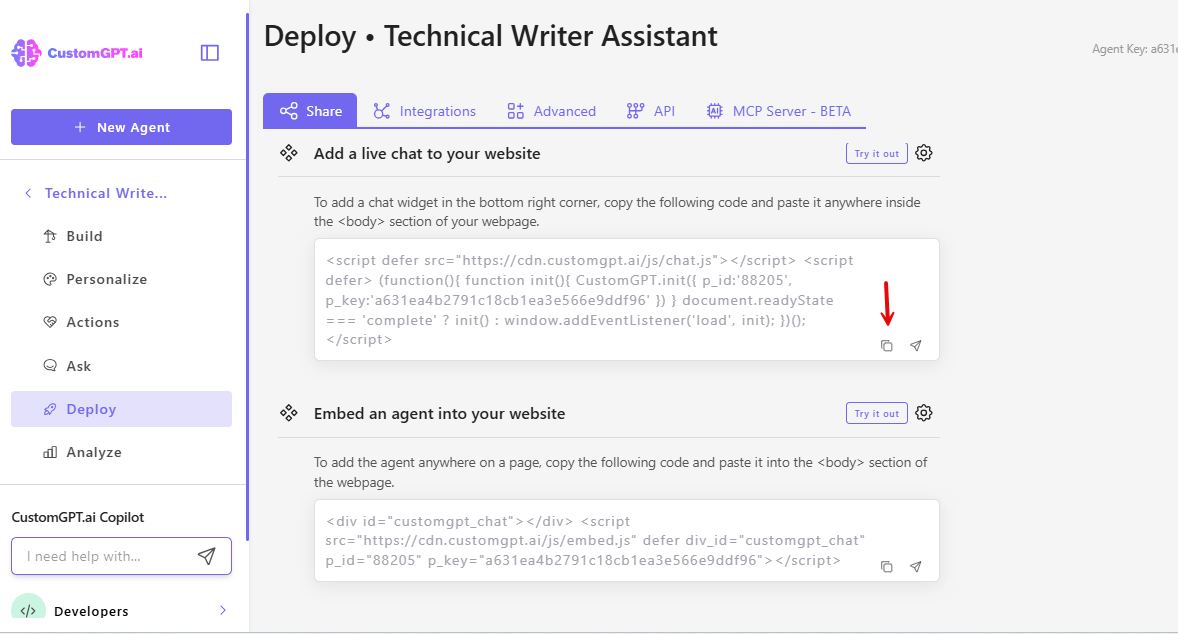Viewport: 1178px width, 634px height.
Task: Click the live chat script code box
Action: 627,300
